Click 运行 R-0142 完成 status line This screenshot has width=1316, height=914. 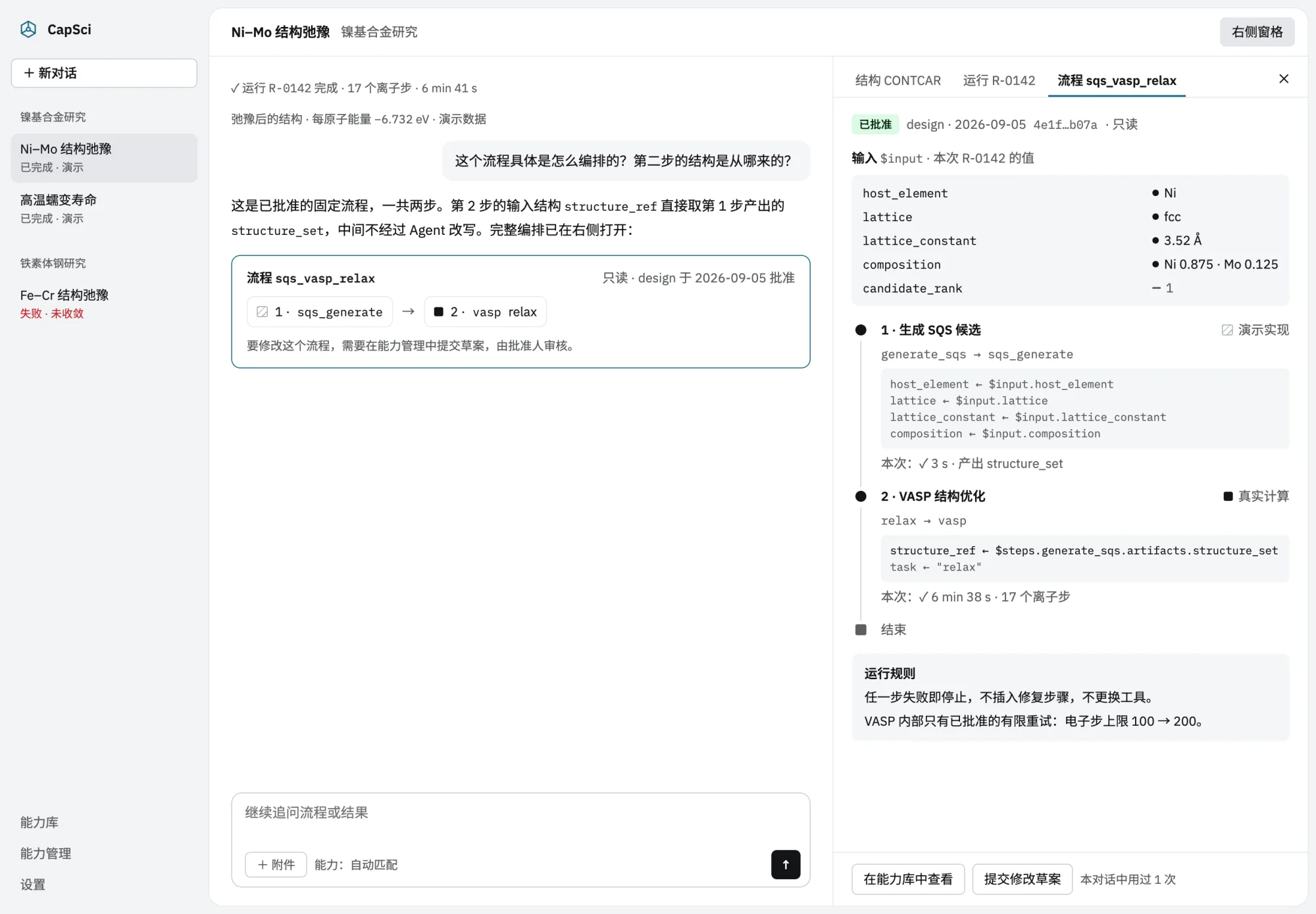(x=354, y=88)
